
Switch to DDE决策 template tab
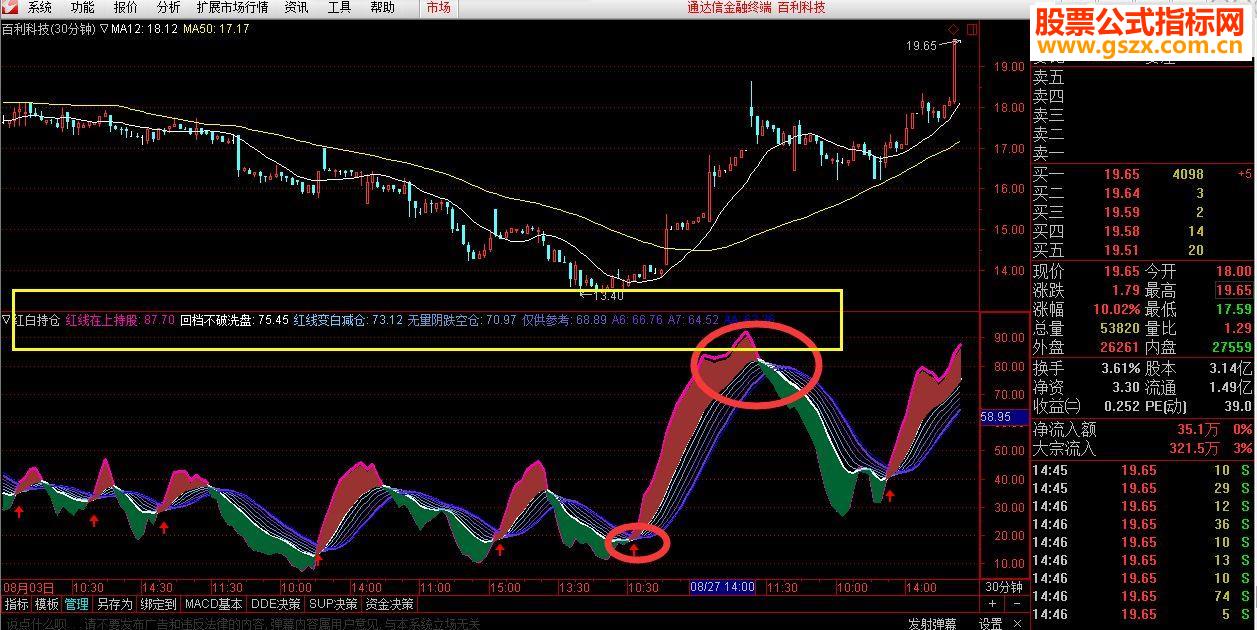point(276,604)
